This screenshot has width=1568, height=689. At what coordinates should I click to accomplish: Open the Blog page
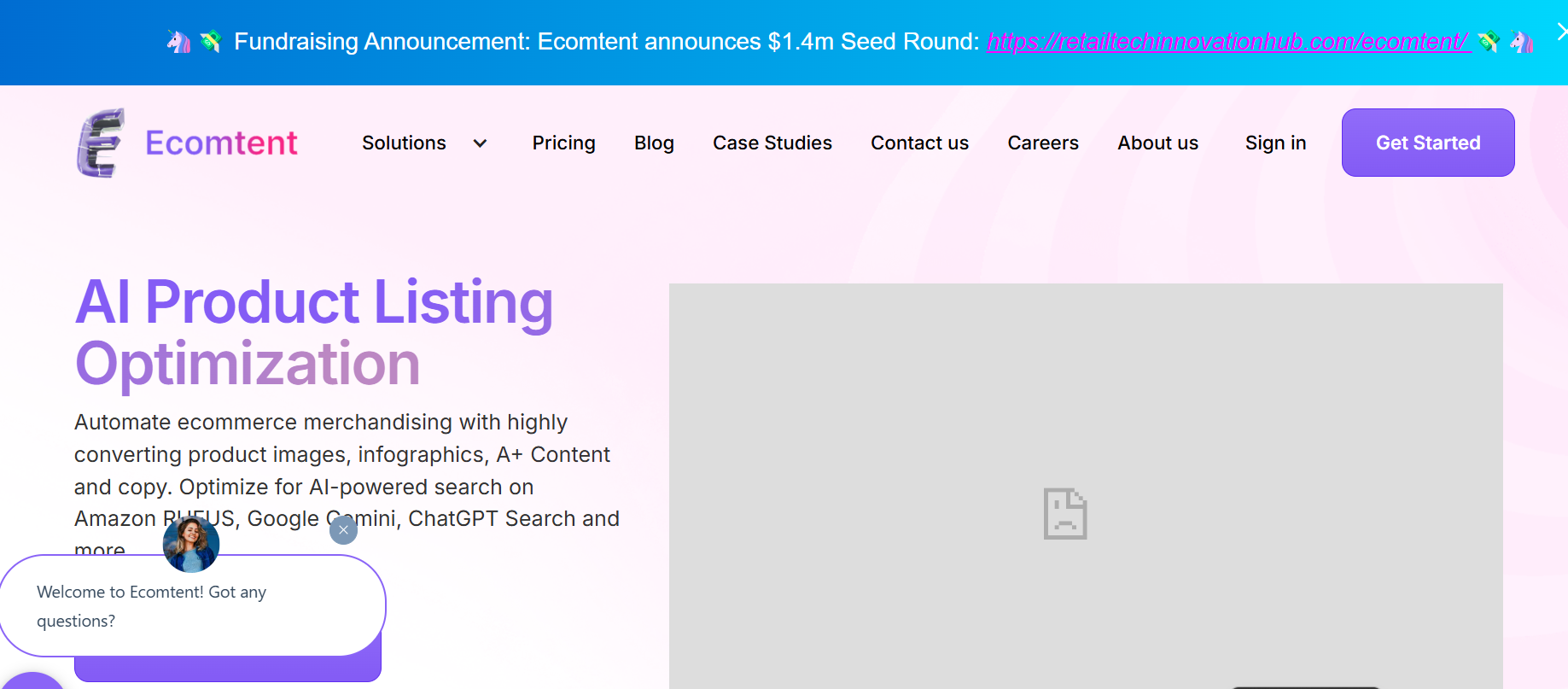click(x=654, y=143)
